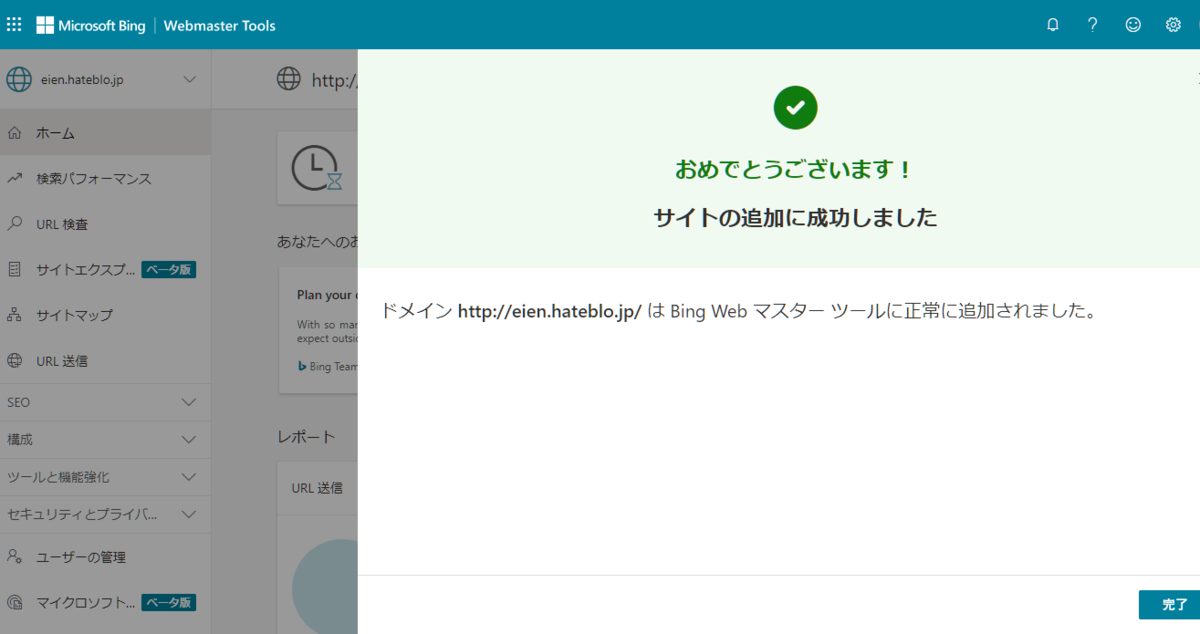Click the globe icon beside eien.hateblo.jp
The image size is (1200, 634).
tap(19, 79)
